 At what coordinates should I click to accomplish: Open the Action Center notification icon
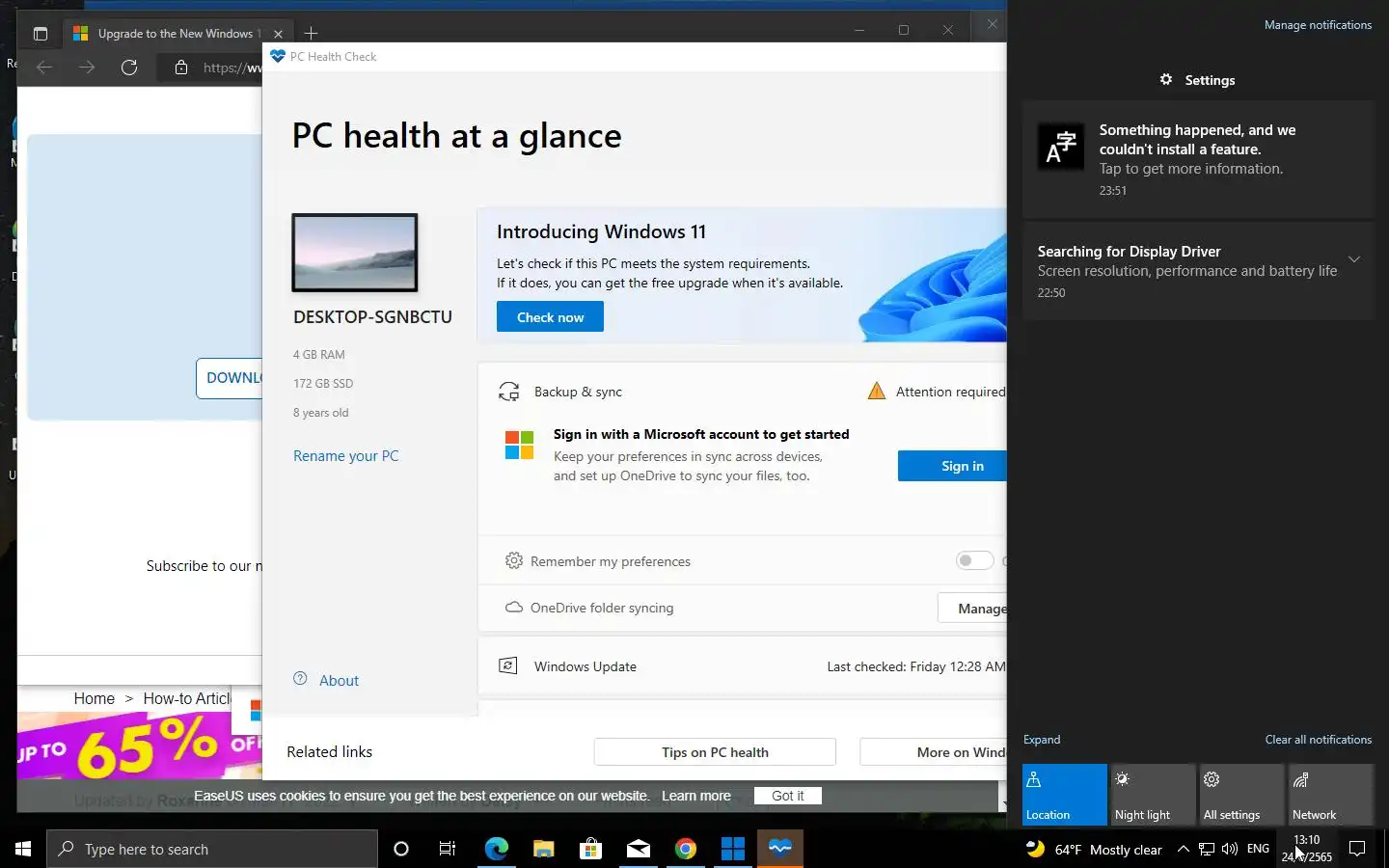1357,849
